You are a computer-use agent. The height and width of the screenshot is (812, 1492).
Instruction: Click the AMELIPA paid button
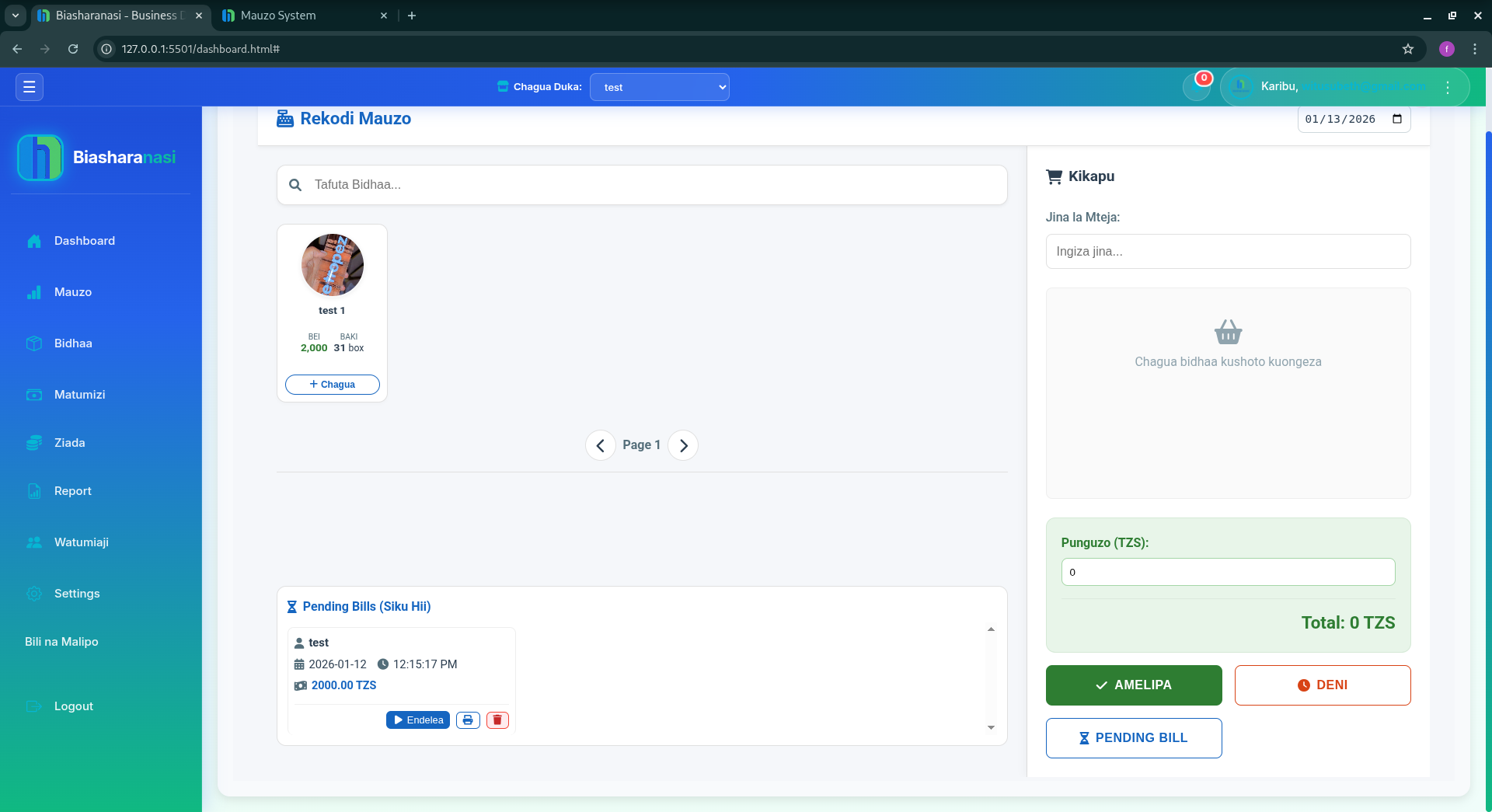point(1134,685)
